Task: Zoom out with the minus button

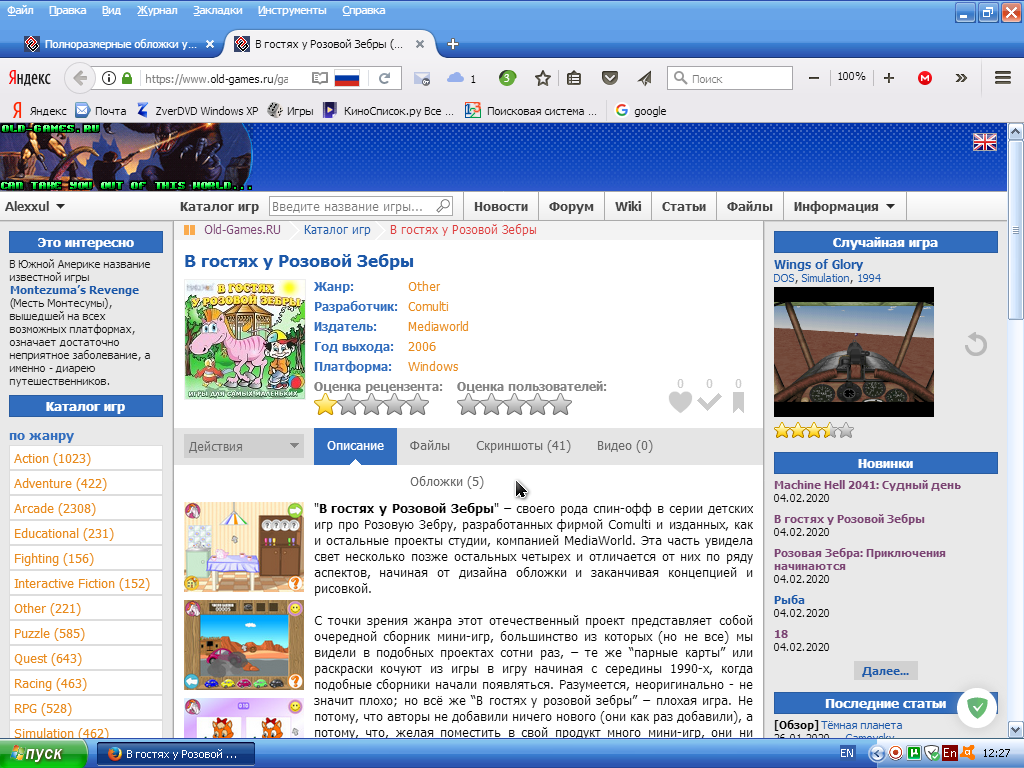Action: (814, 78)
